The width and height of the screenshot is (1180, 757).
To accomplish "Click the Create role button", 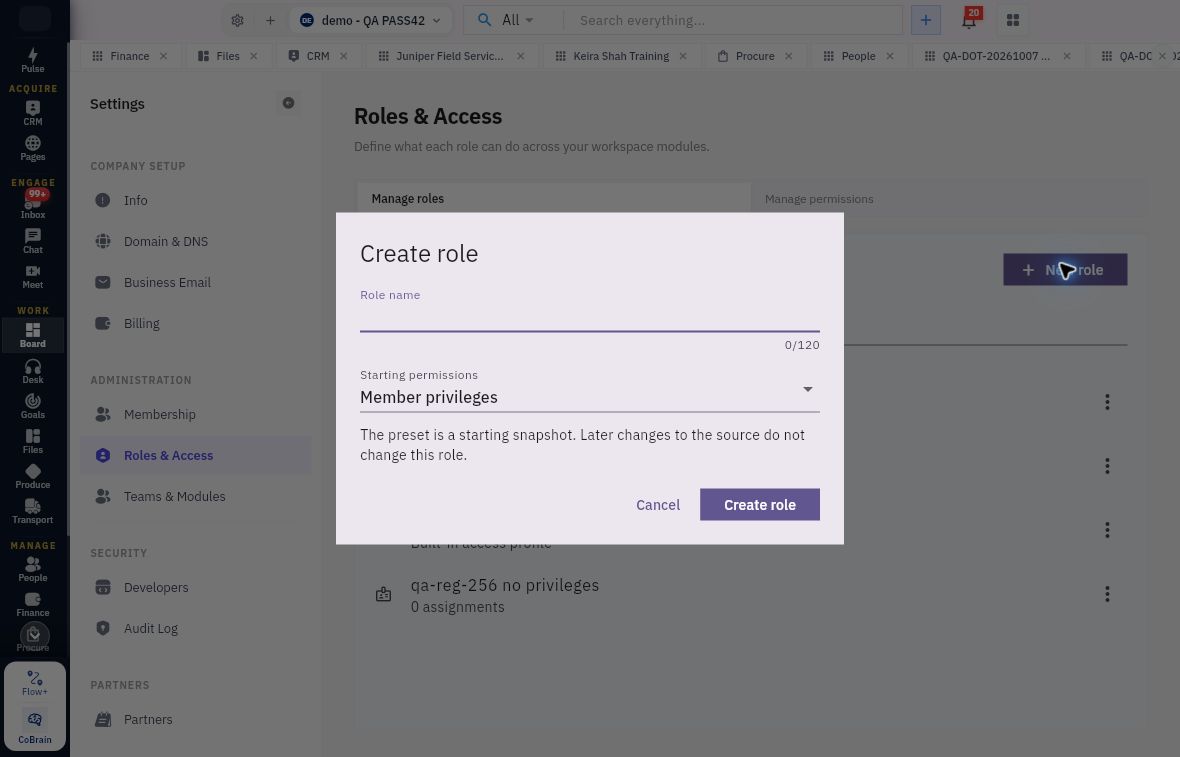I will (759, 505).
